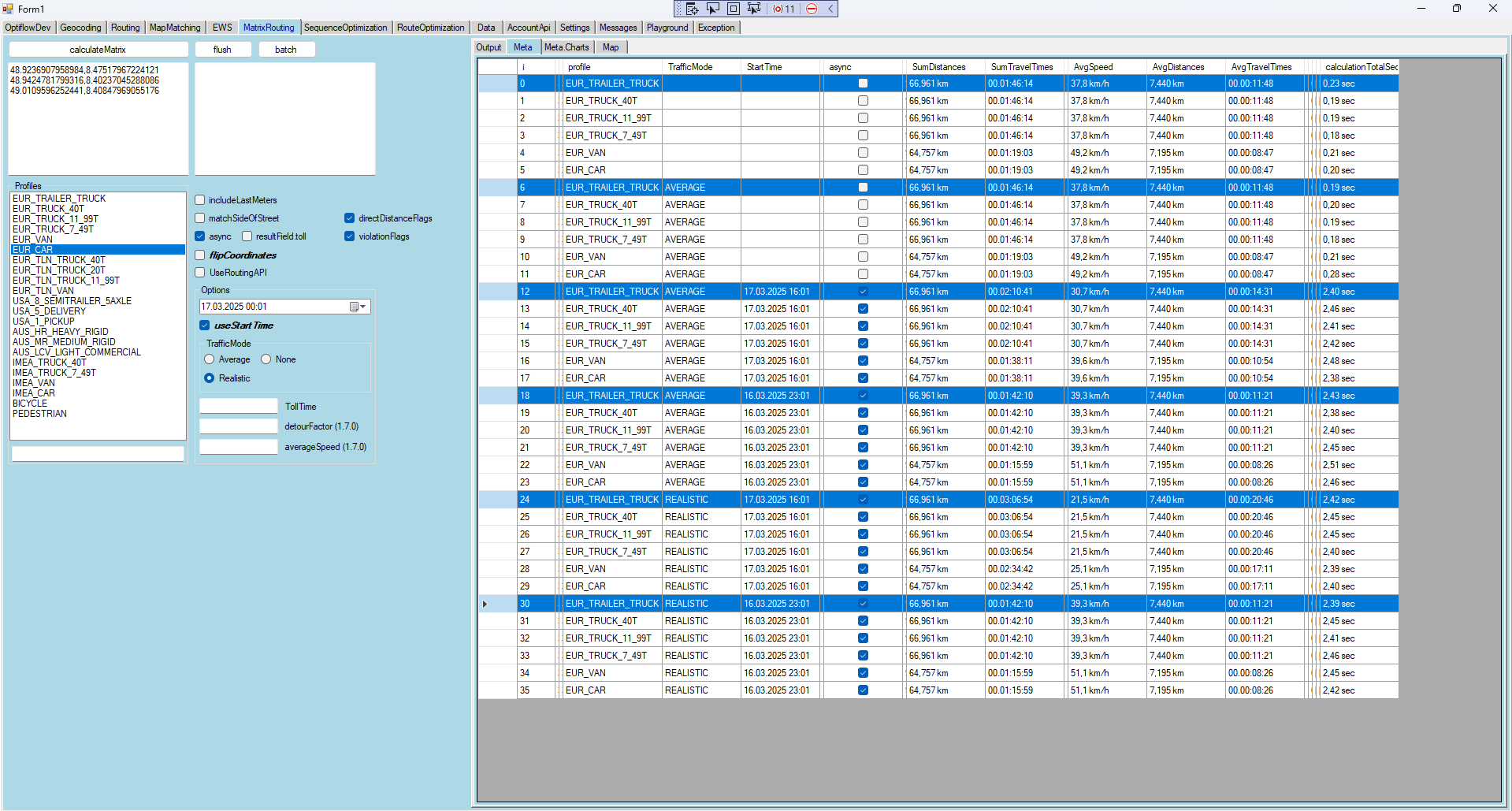Click the Track Focused Element icon

(x=753, y=9)
